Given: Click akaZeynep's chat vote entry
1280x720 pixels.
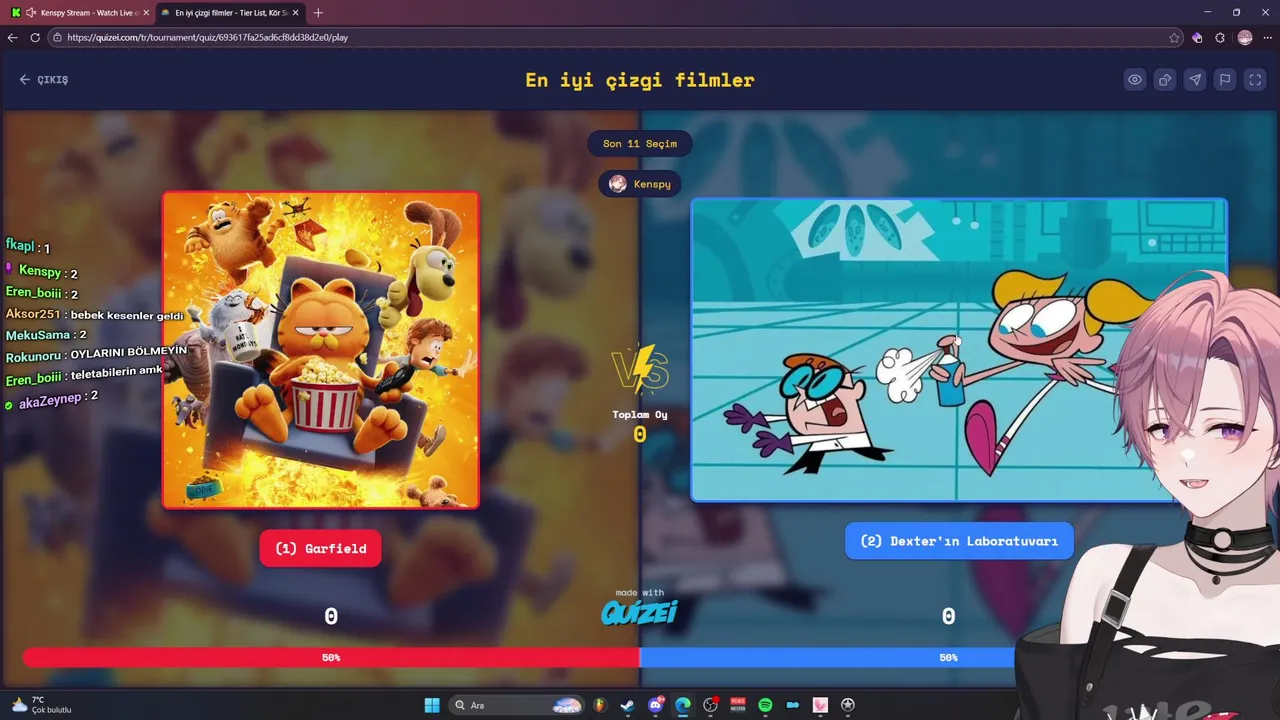Looking at the screenshot, I should pos(51,398).
